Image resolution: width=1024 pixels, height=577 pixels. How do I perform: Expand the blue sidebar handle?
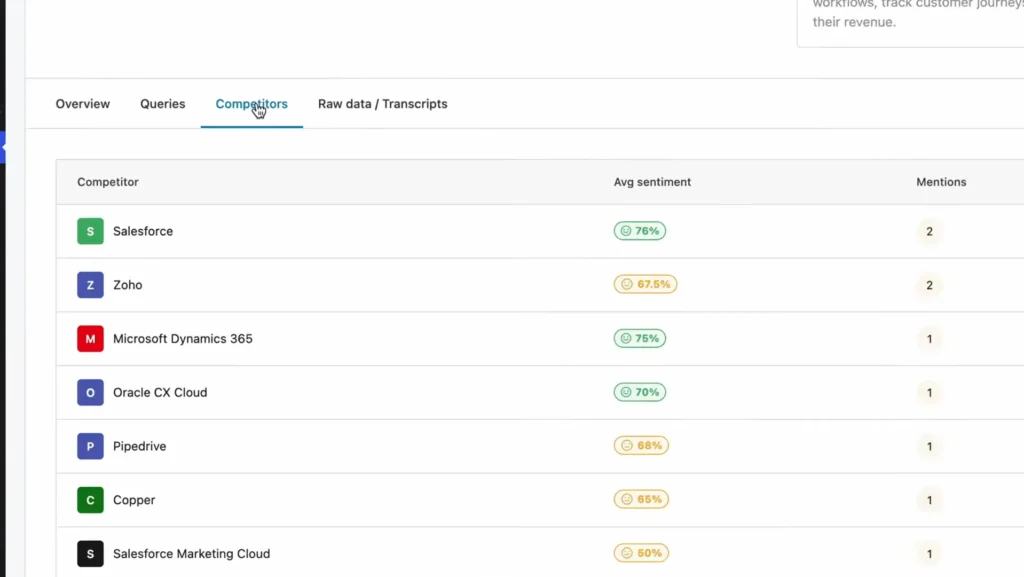(3, 147)
